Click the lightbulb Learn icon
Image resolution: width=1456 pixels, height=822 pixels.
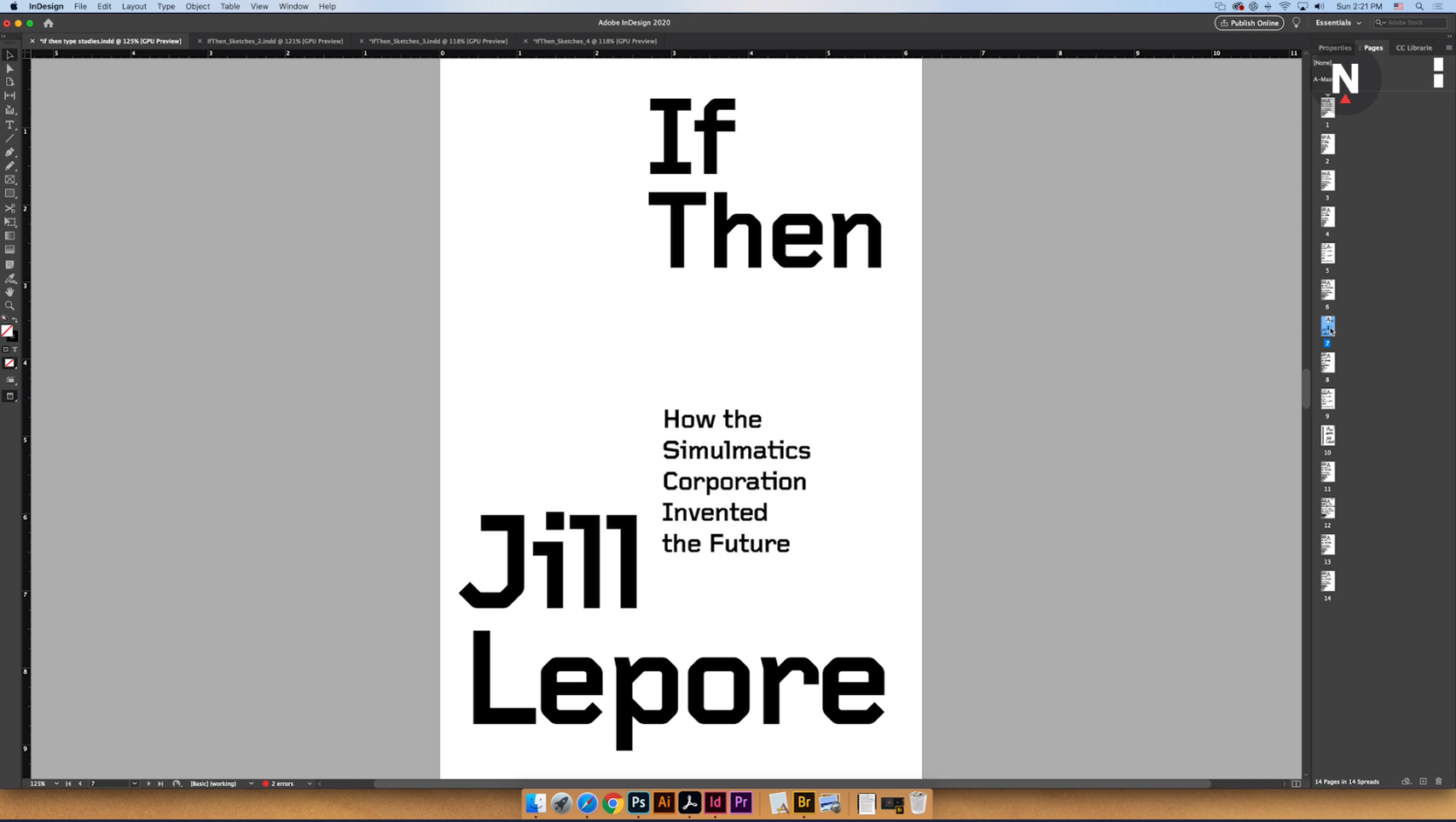pyautogui.click(x=1296, y=23)
